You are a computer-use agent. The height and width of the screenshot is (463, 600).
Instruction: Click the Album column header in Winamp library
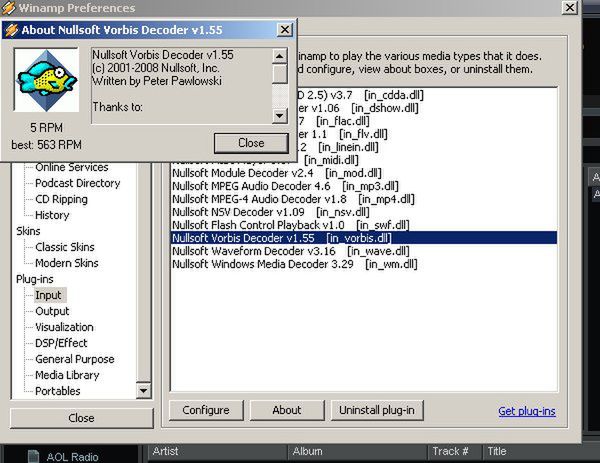(x=357, y=452)
